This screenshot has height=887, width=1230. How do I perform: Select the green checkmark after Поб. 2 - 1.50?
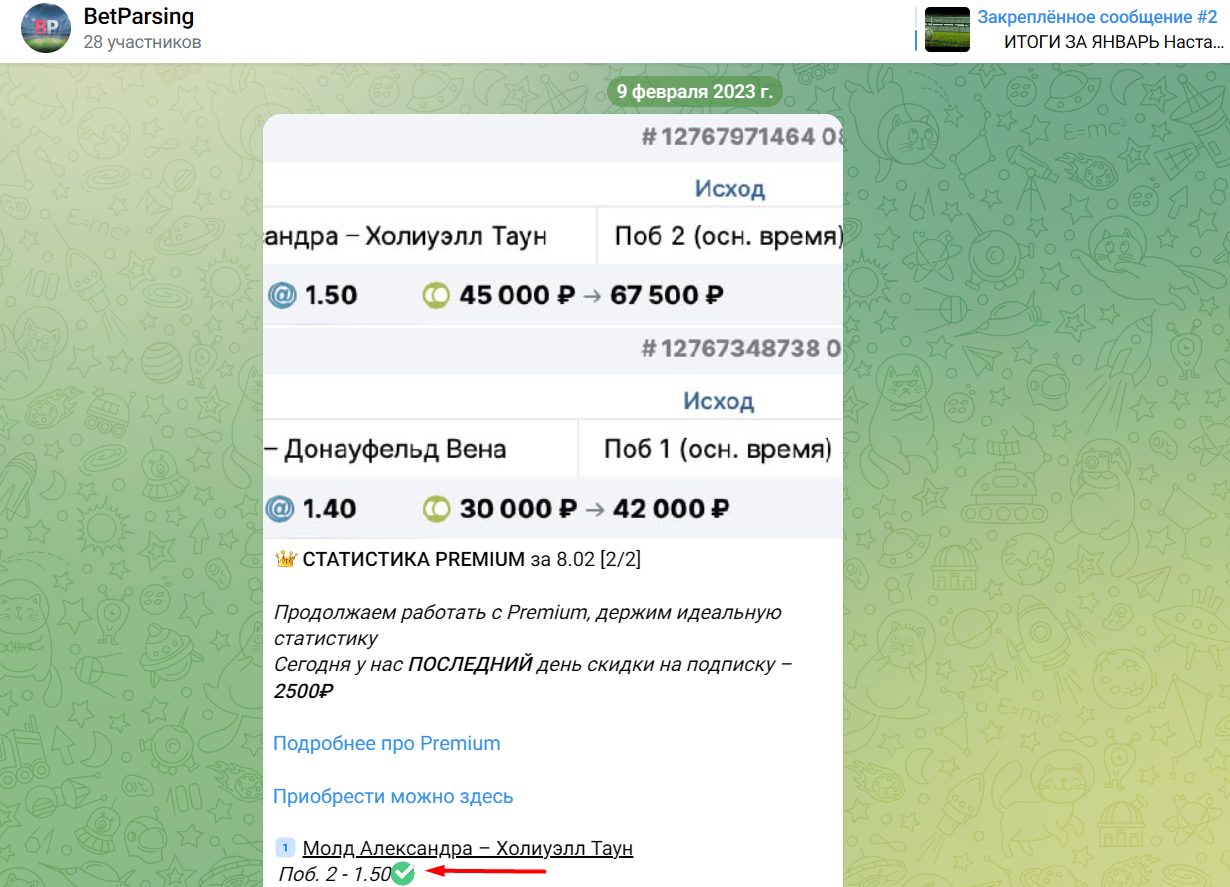[x=403, y=873]
